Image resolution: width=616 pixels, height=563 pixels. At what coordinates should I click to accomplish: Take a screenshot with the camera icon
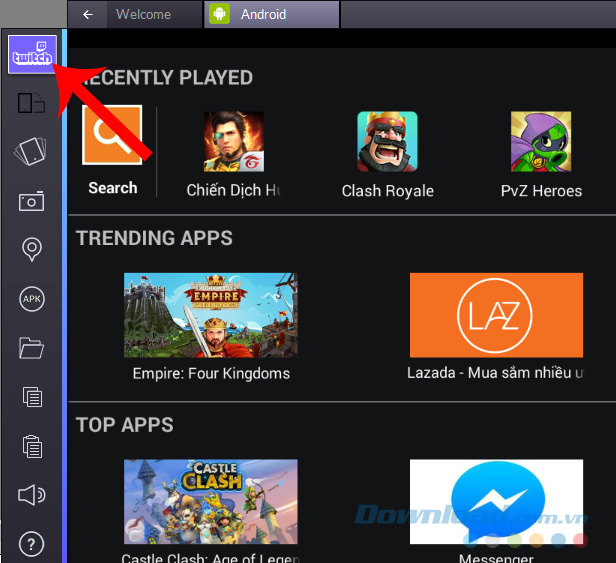pos(31,201)
